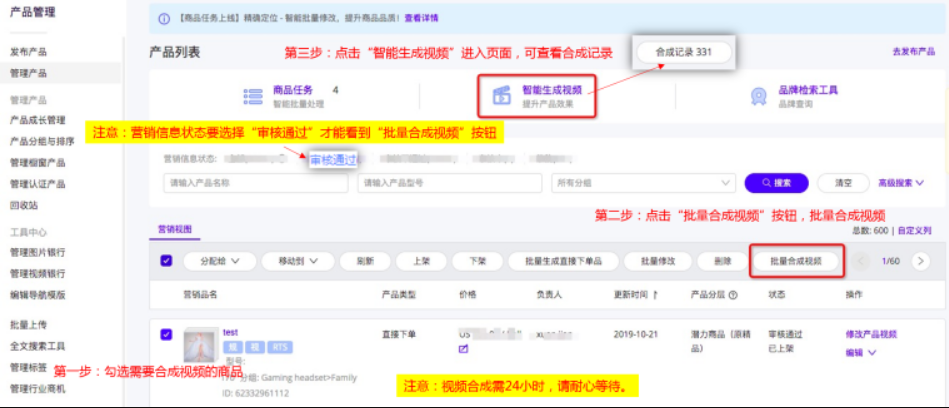Click the sort arrow beside 更新时间

(656, 295)
